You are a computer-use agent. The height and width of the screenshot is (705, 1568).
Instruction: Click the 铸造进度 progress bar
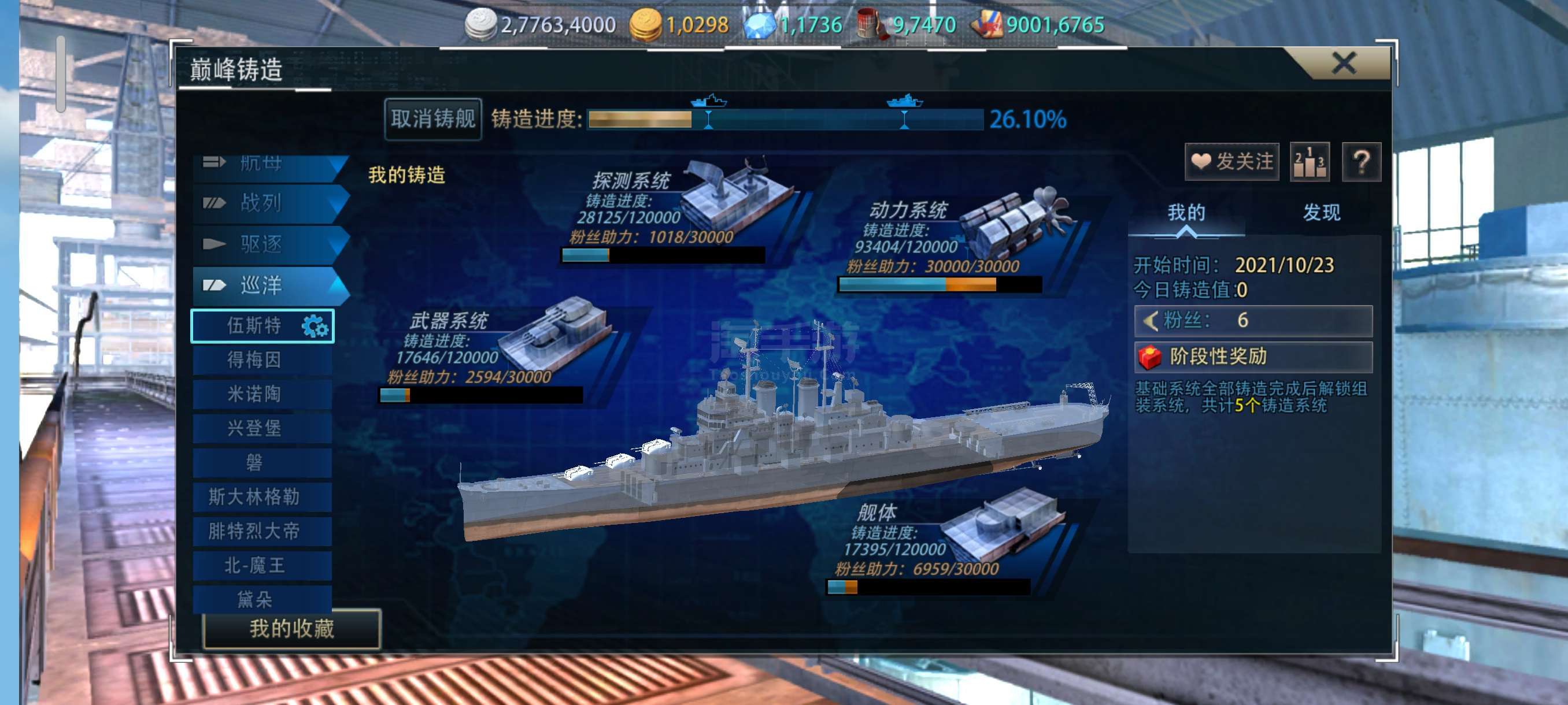coord(785,119)
